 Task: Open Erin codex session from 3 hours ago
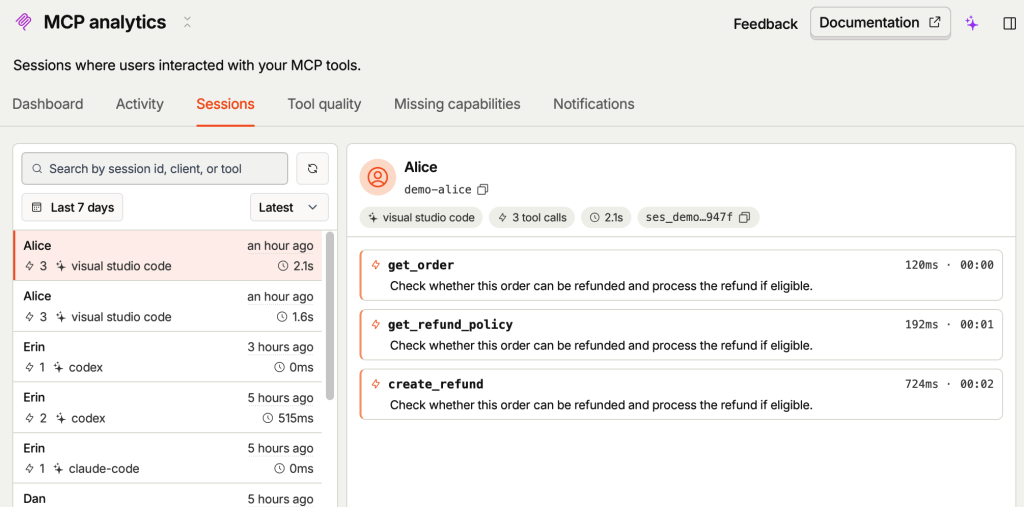(168, 357)
